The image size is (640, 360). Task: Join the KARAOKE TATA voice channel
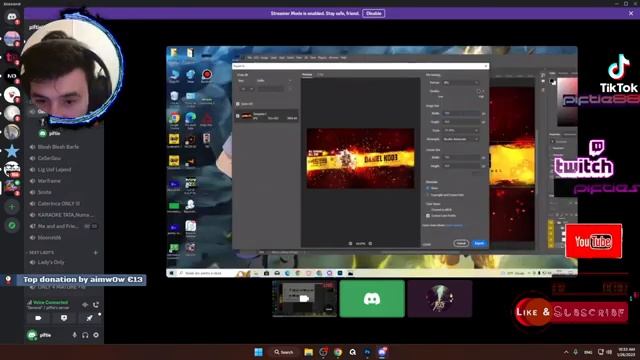click(63, 215)
